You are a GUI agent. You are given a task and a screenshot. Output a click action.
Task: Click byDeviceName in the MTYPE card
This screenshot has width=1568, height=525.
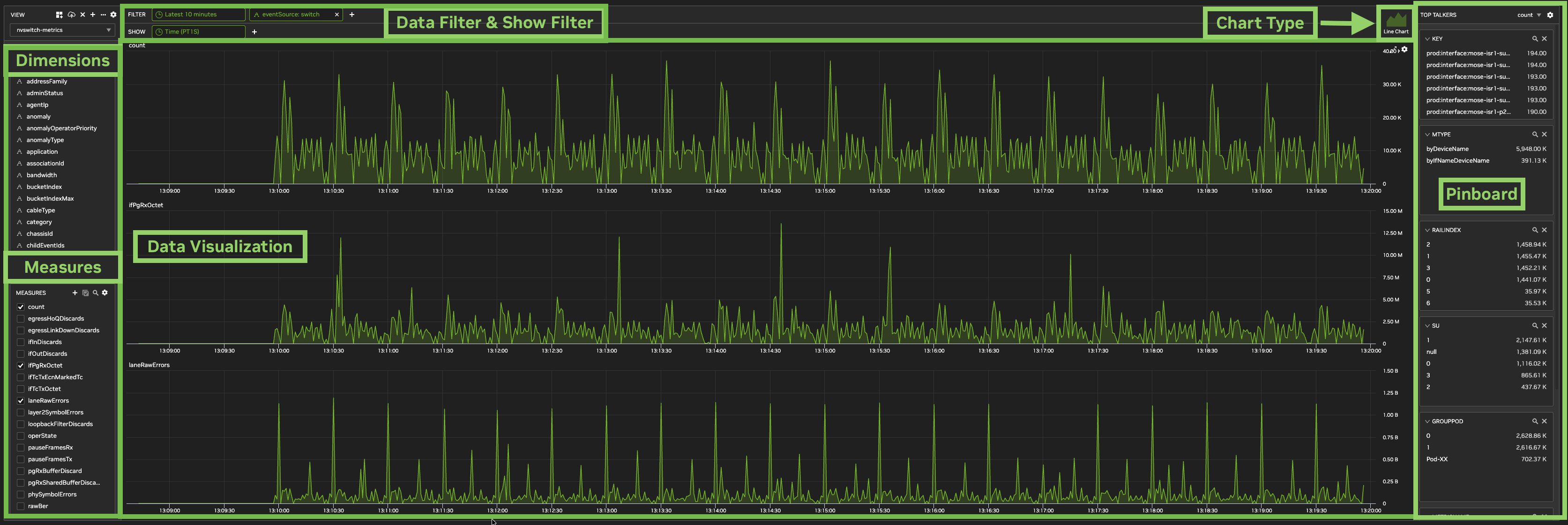pyautogui.click(x=1448, y=149)
